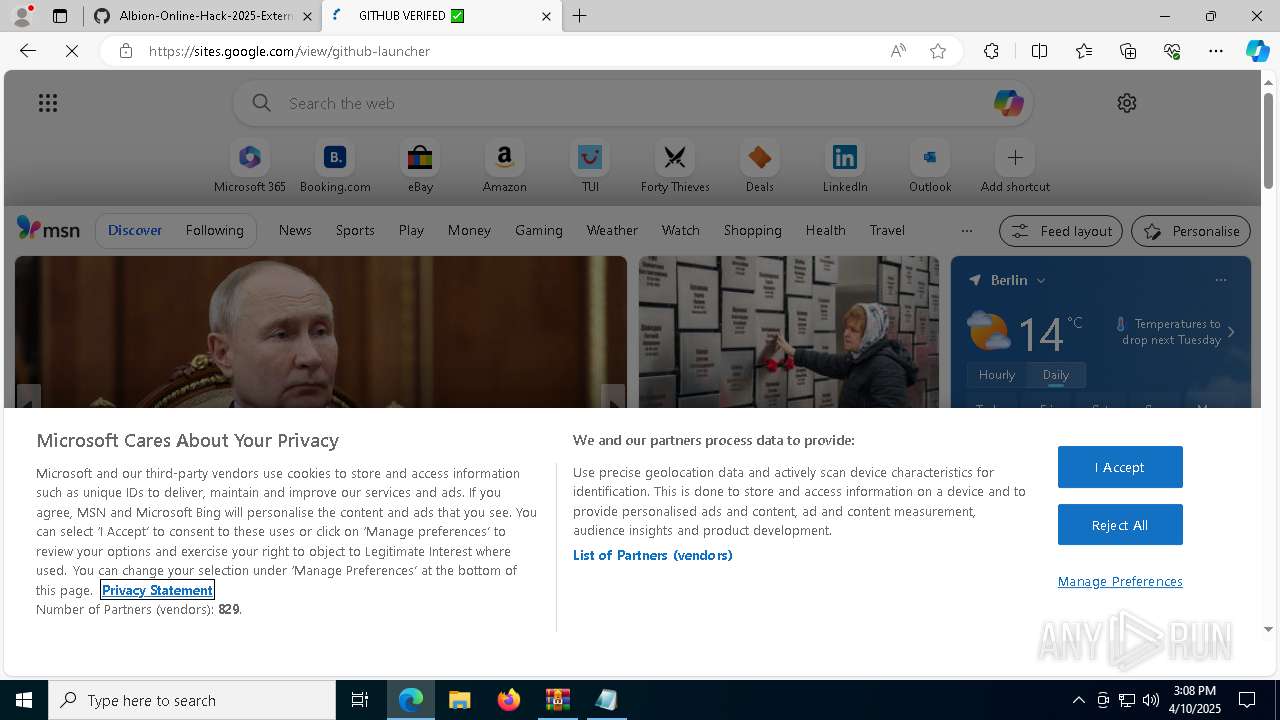Open Favorites list in toolbar

(1084, 51)
